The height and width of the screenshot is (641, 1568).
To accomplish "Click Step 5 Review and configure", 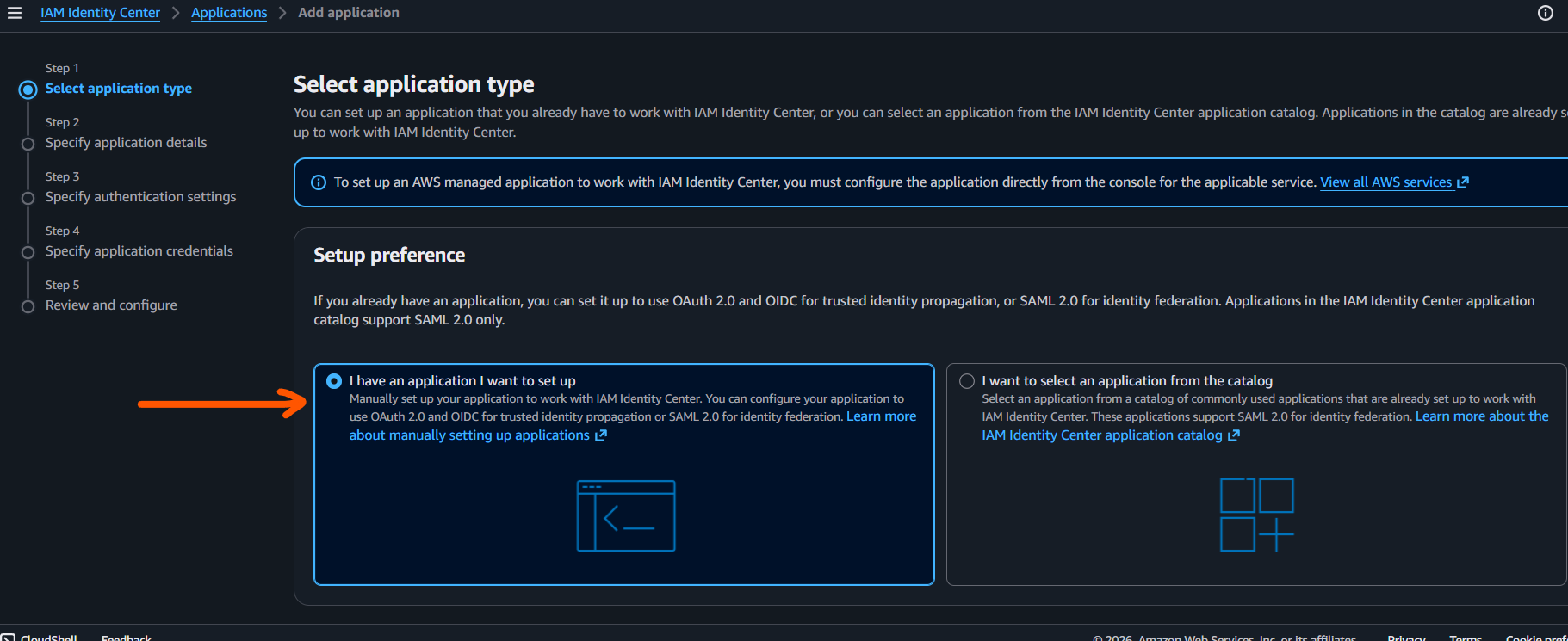I will (111, 305).
